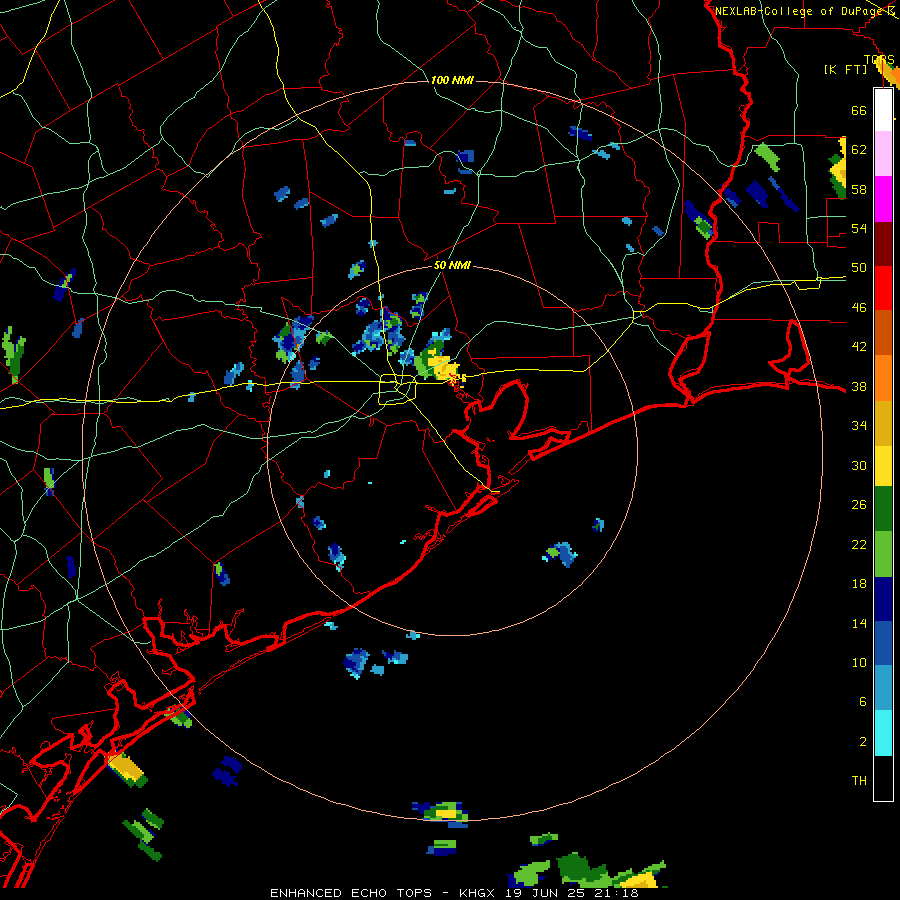Click the "19 JUN 25 21:18" timestamp
The width and height of the screenshot is (900, 900).
(x=572, y=893)
